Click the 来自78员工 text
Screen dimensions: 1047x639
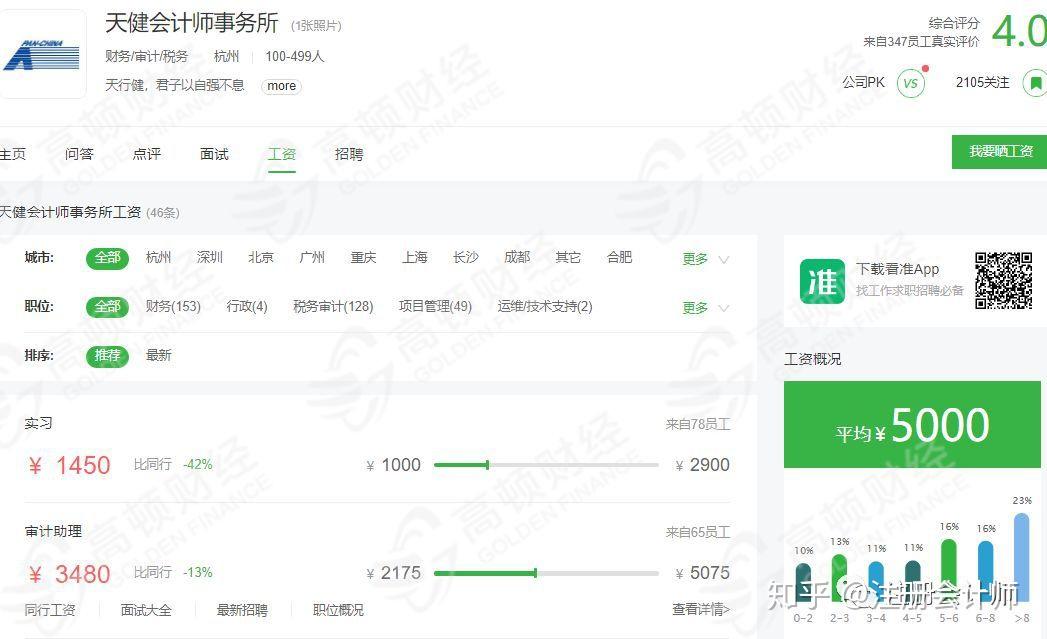698,425
